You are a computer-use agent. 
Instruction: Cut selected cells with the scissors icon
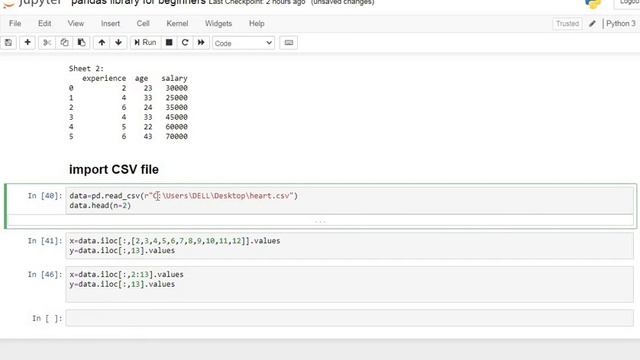(x=47, y=42)
